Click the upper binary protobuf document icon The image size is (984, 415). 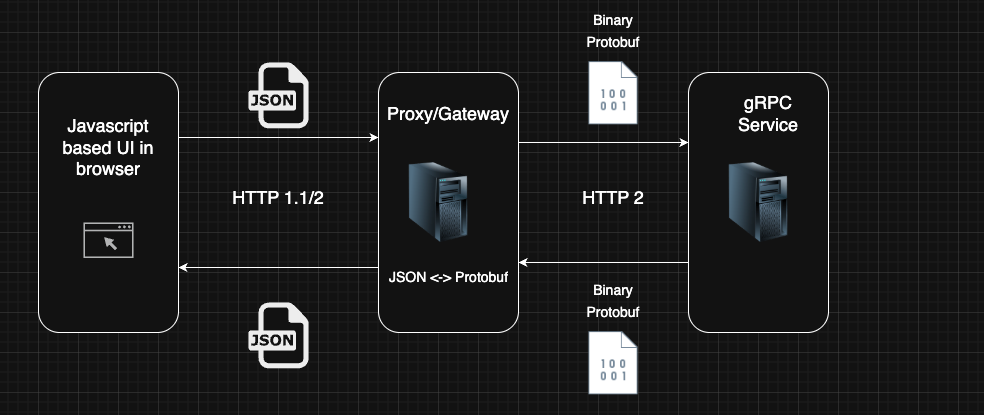[x=612, y=92]
